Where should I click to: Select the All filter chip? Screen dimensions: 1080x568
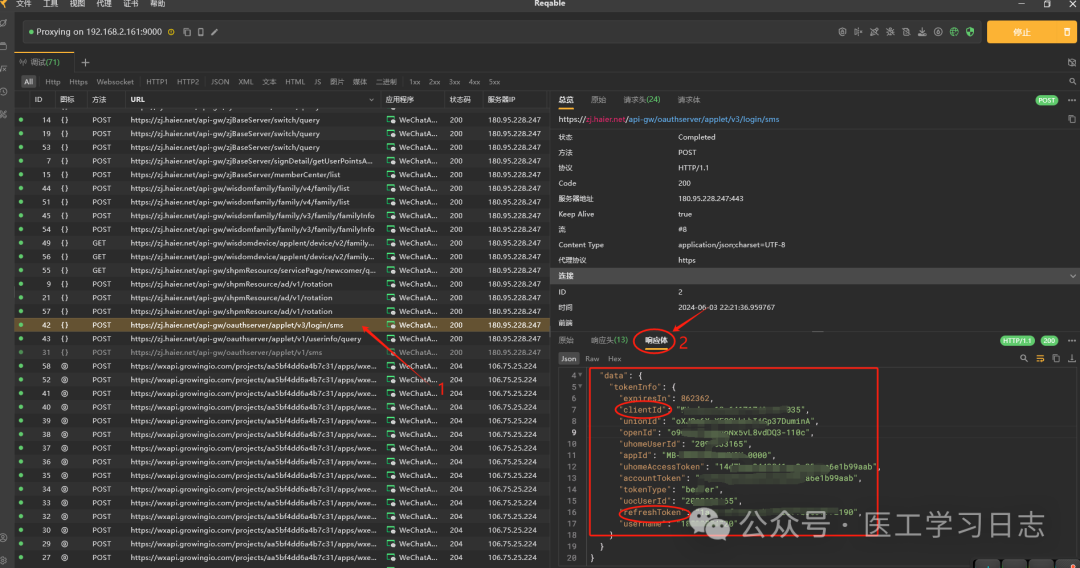click(28, 82)
